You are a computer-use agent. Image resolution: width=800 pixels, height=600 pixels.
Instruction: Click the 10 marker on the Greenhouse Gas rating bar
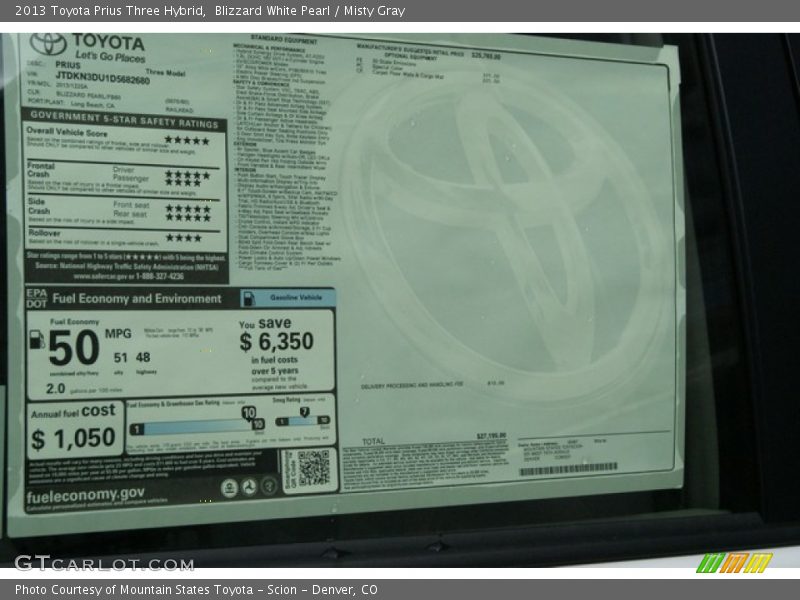tap(248, 412)
